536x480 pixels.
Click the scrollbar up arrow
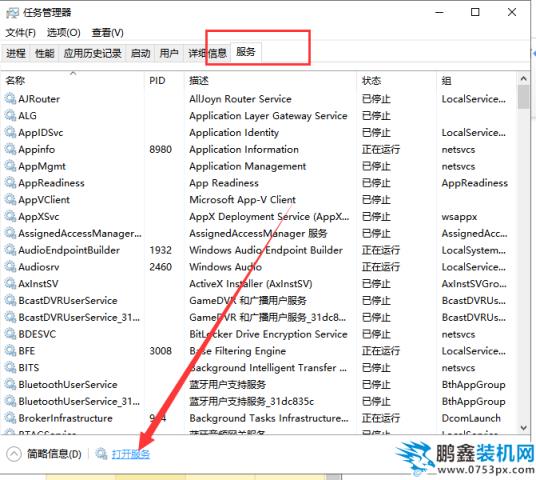[523, 79]
